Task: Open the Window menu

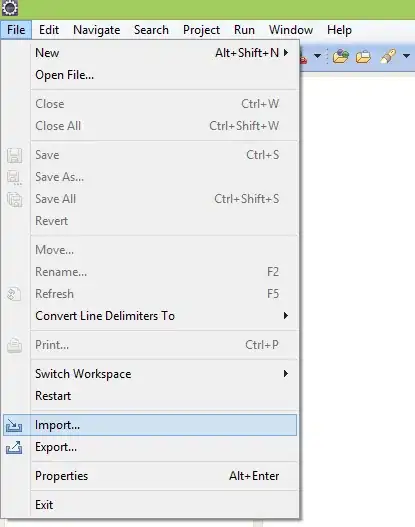Action: pyautogui.click(x=291, y=30)
